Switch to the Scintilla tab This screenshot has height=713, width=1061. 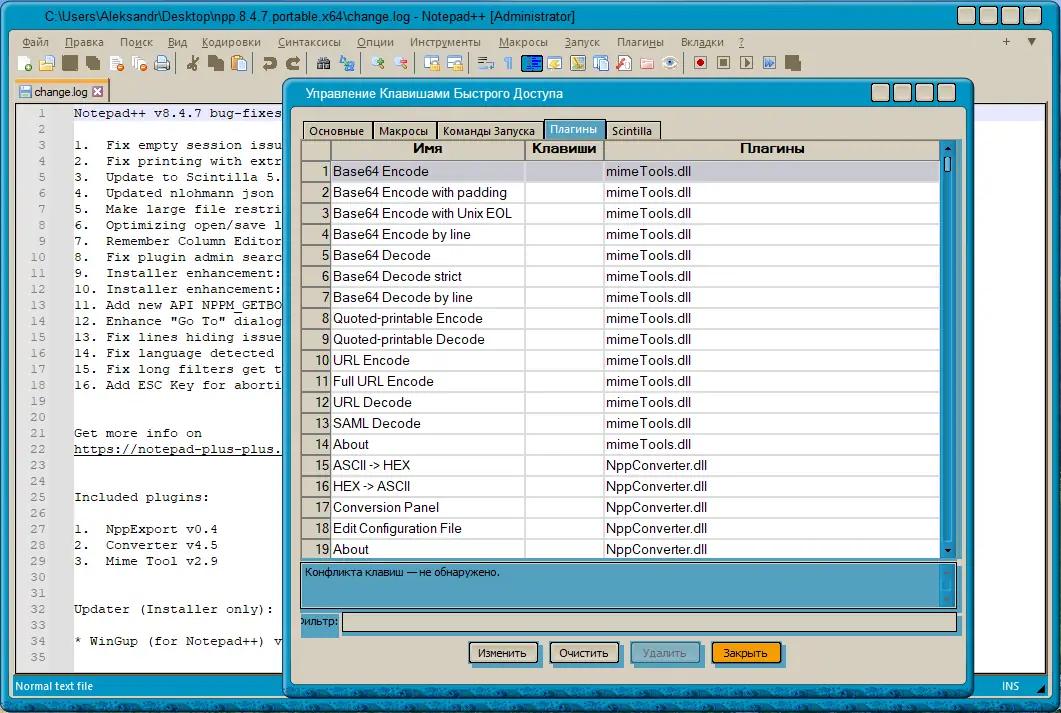pos(632,131)
